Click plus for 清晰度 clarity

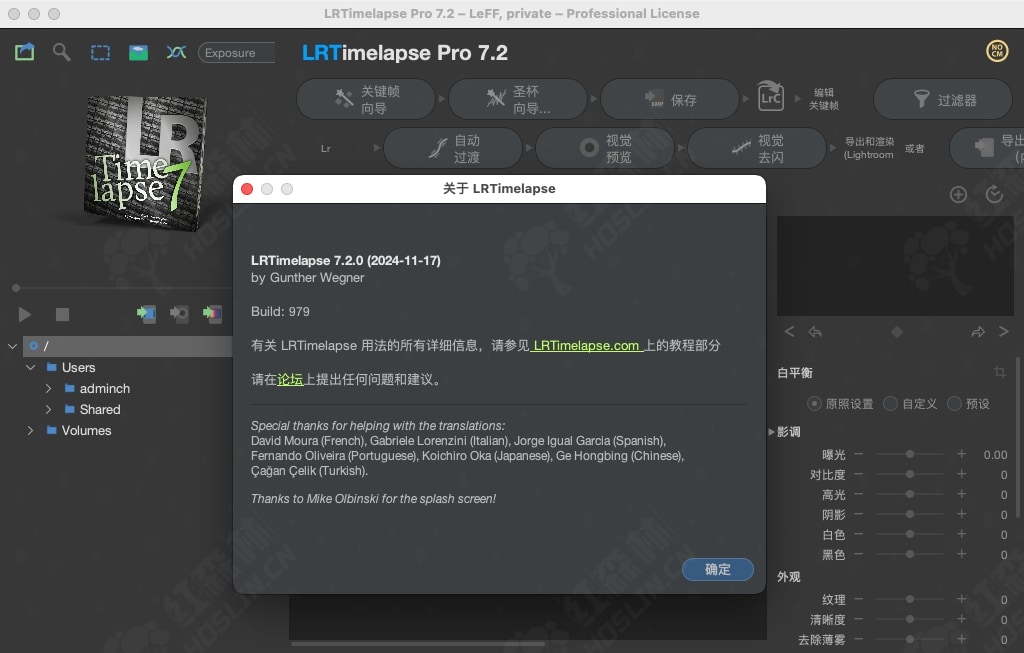(x=961, y=618)
